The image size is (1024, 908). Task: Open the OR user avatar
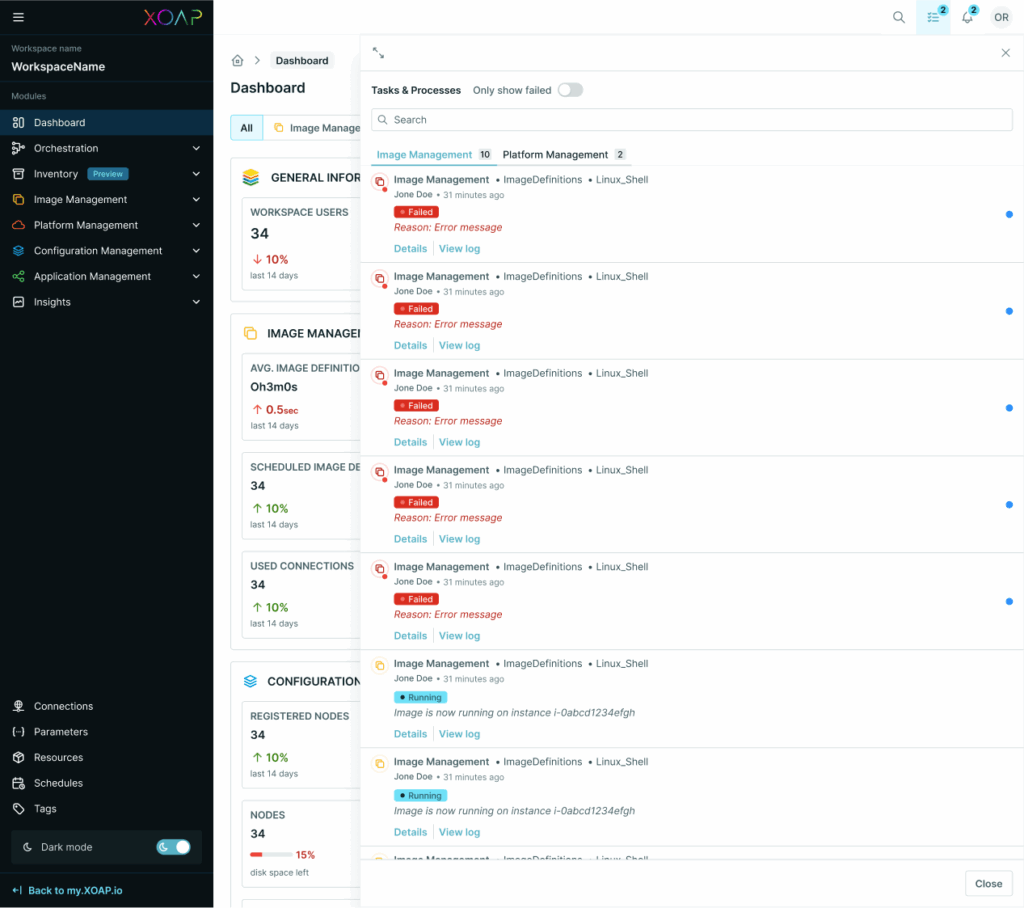point(1001,17)
